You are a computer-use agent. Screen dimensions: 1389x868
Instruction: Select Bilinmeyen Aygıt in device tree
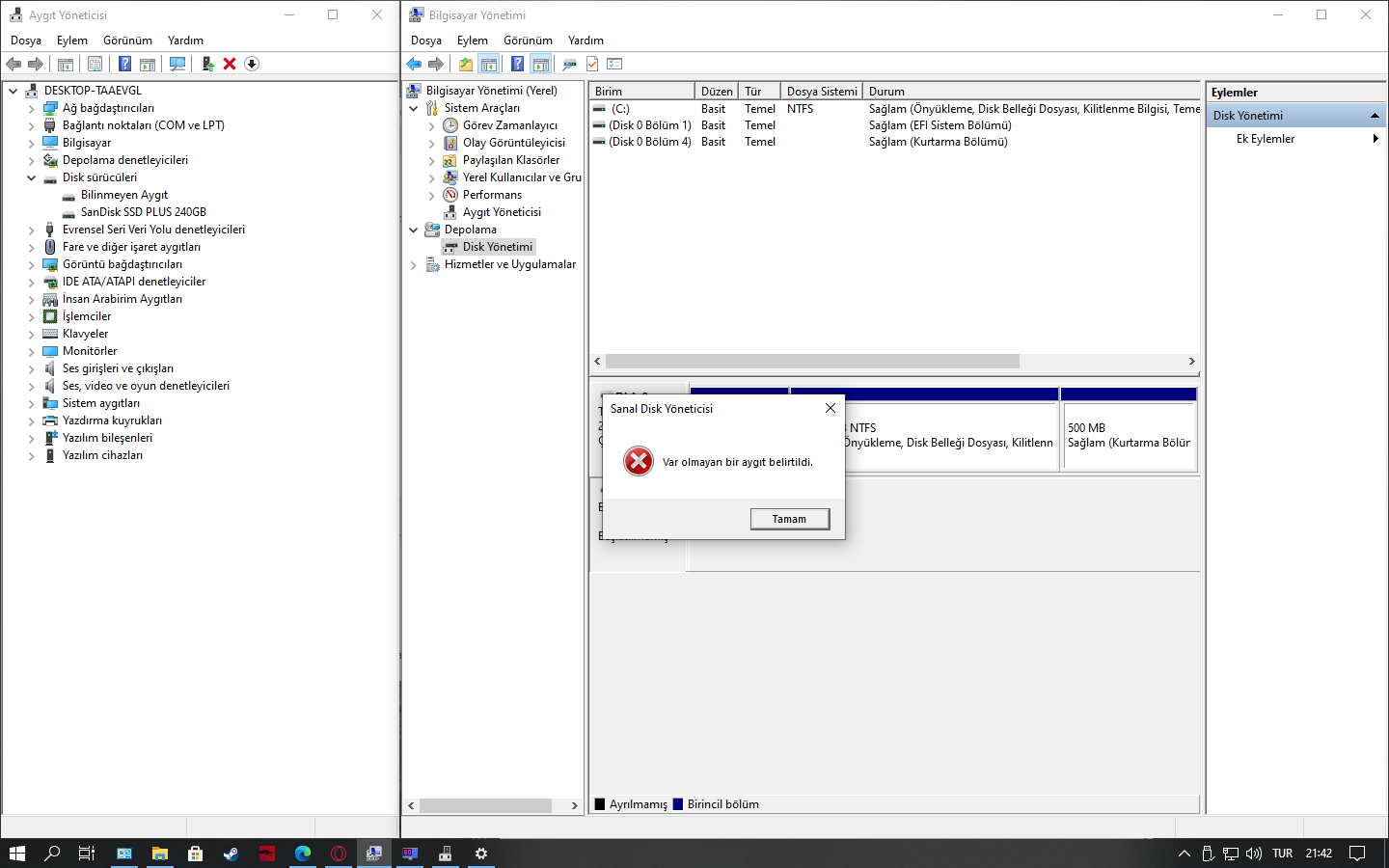click(124, 195)
